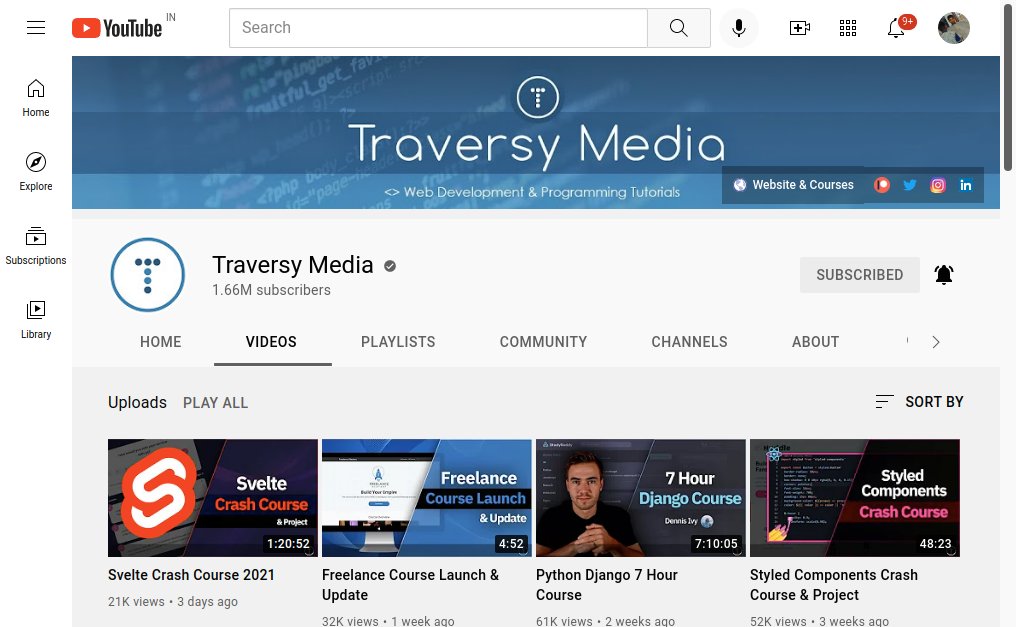Open the account avatar menu

(x=953, y=28)
